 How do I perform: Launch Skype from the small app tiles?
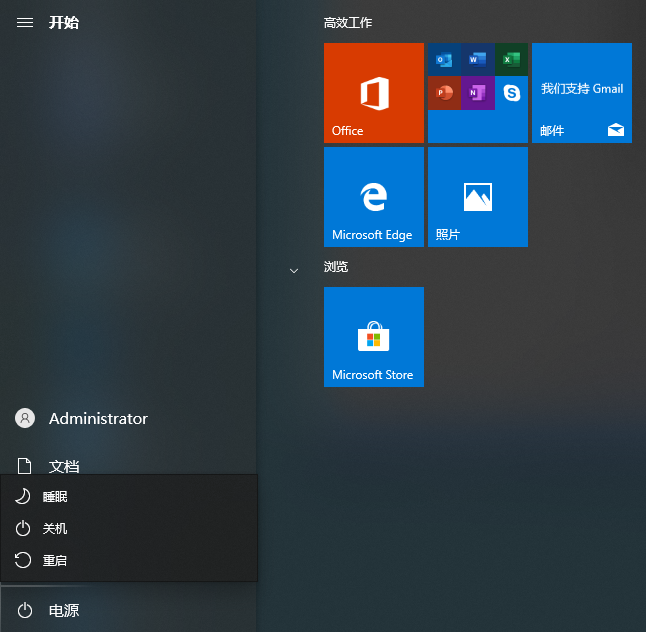pyautogui.click(x=511, y=93)
